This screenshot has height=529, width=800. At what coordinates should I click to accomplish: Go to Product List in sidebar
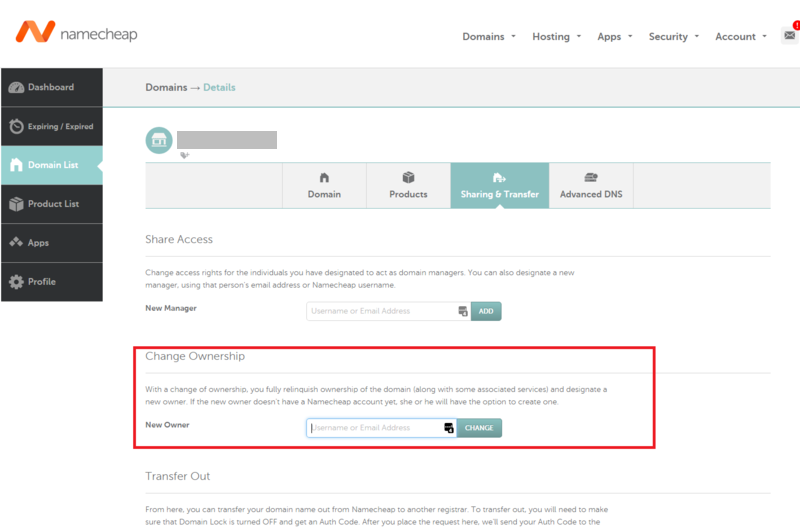coord(51,204)
